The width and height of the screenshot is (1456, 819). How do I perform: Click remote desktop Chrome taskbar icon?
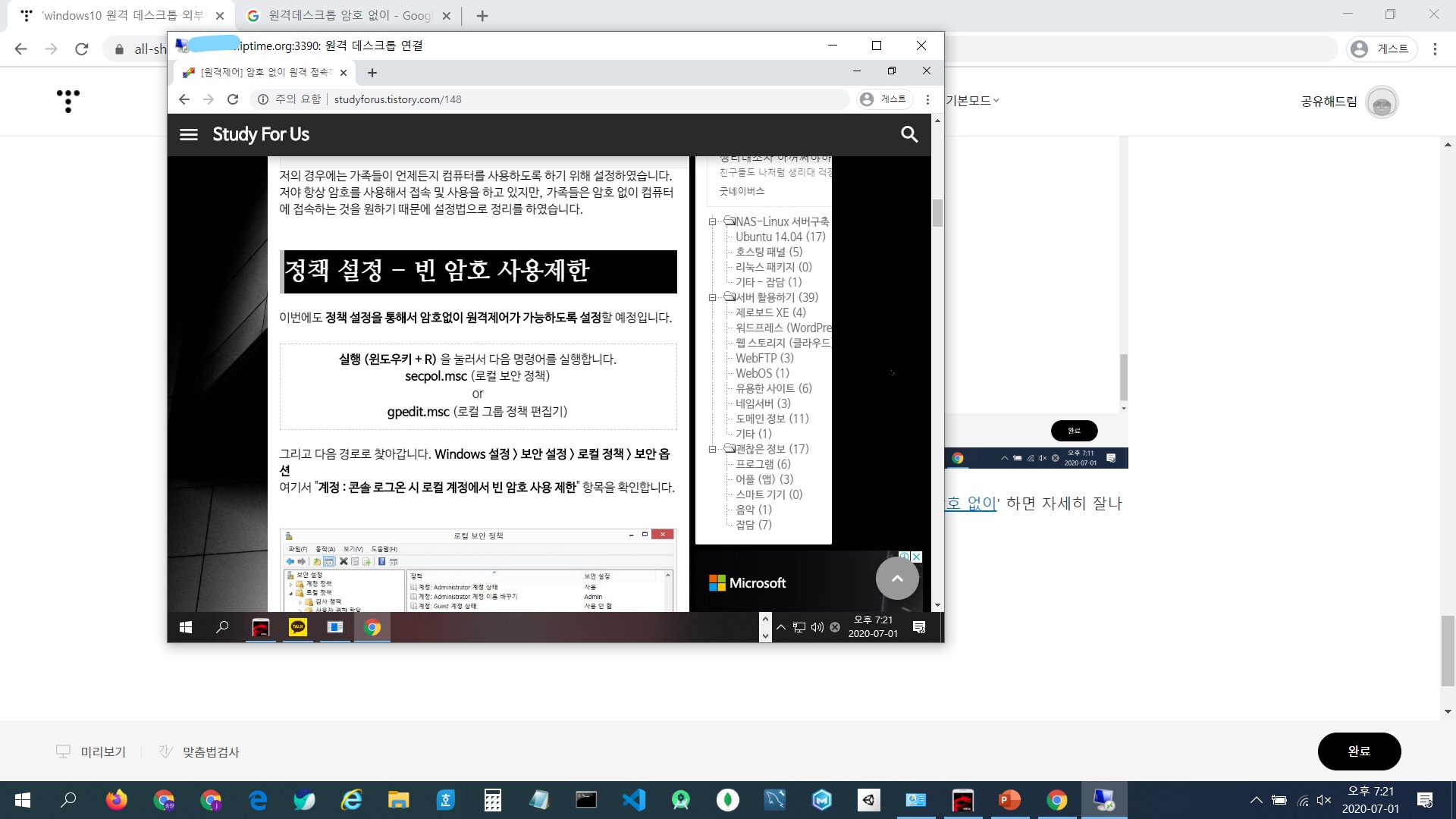click(372, 627)
